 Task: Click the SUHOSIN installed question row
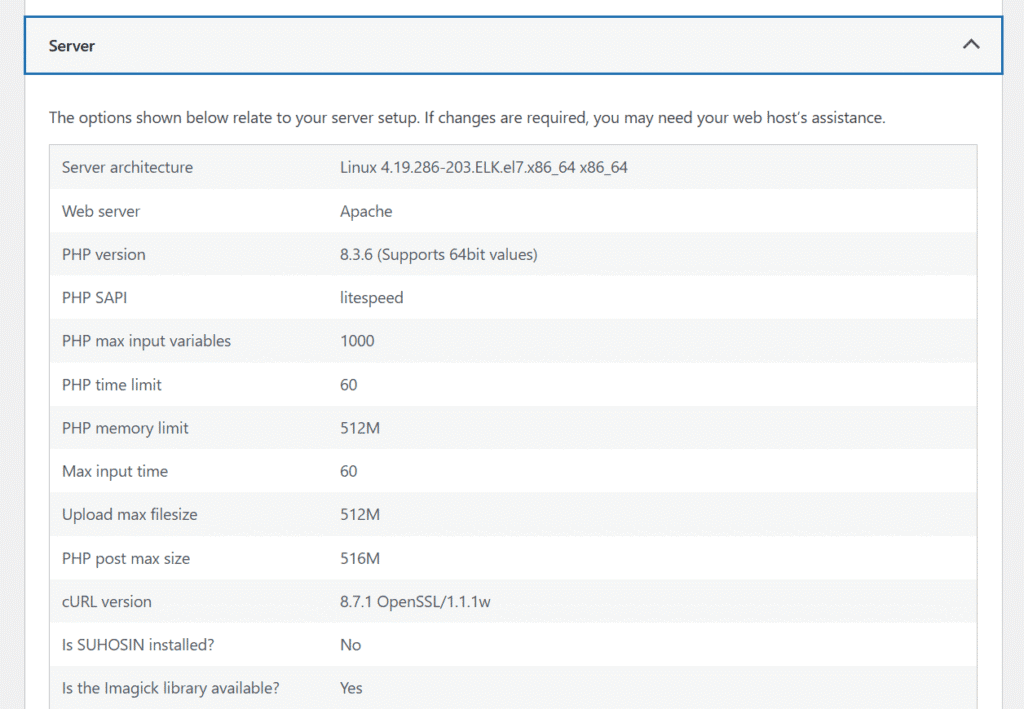[x=400, y=644]
